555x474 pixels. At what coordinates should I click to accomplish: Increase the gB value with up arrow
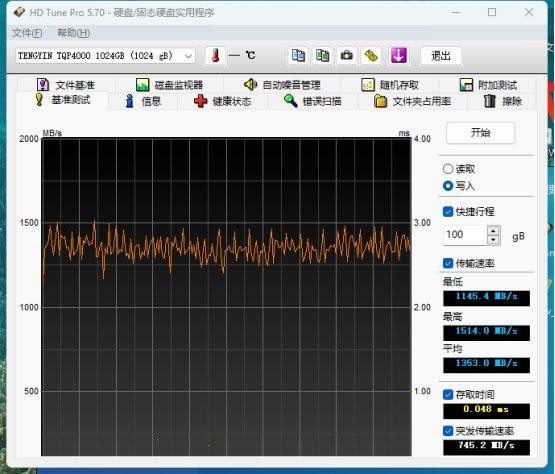493,231
